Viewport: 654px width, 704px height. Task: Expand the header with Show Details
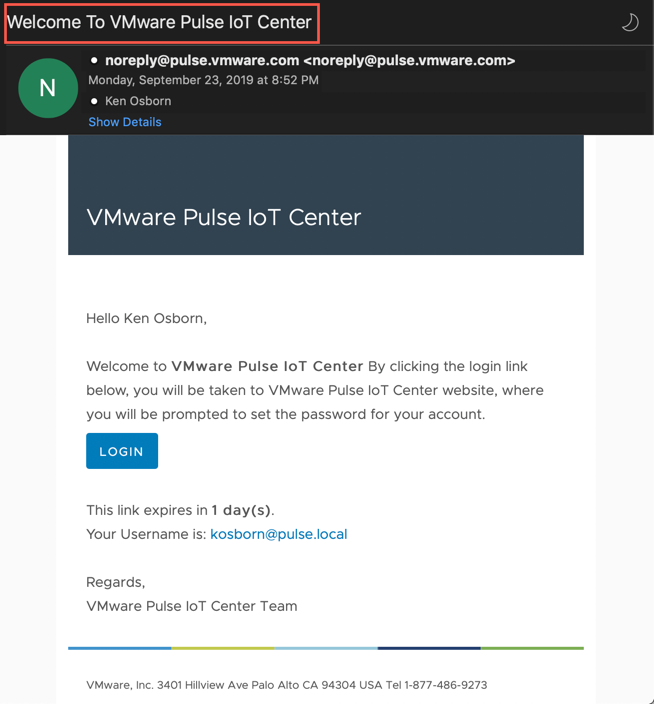coord(124,122)
